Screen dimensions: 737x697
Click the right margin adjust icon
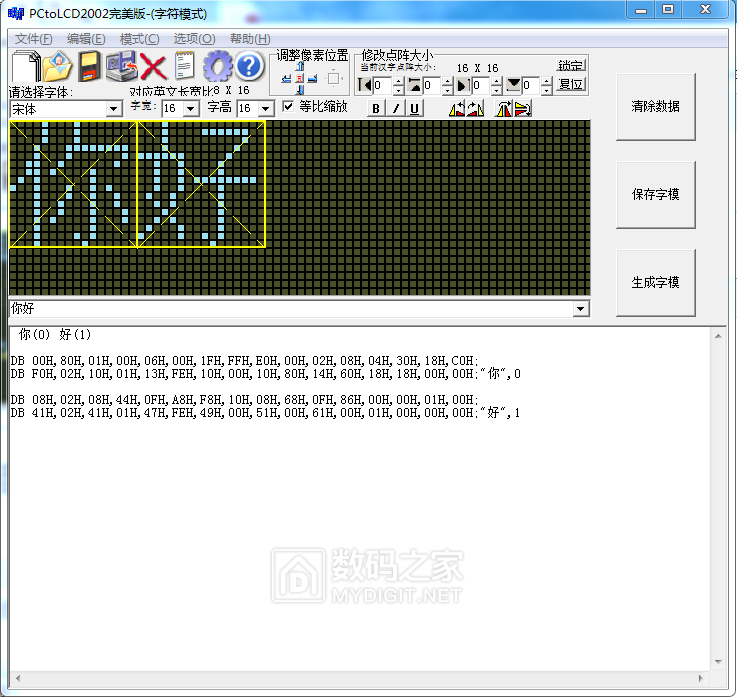coord(463,85)
